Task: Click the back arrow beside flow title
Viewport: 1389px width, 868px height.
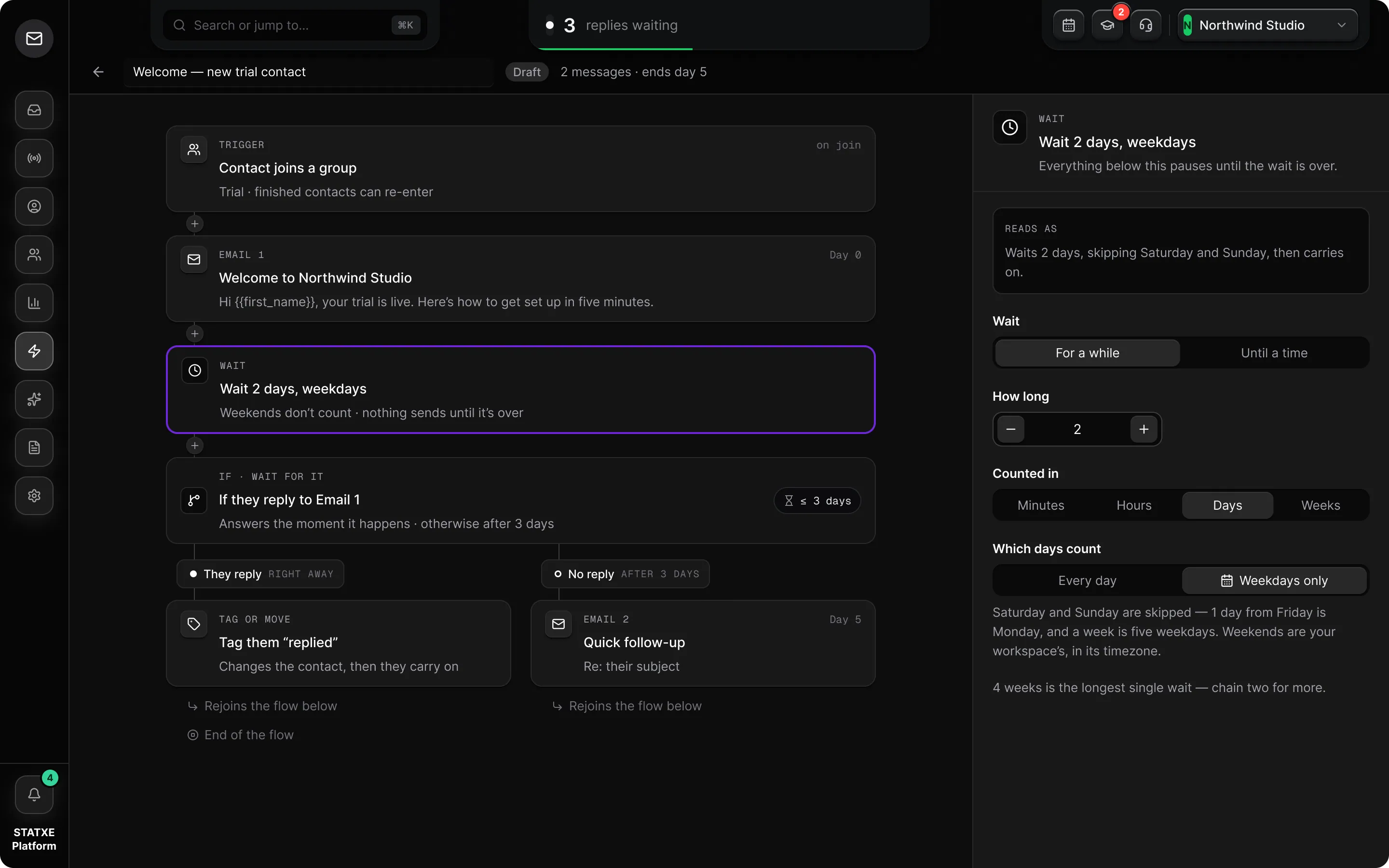Action: click(x=98, y=72)
